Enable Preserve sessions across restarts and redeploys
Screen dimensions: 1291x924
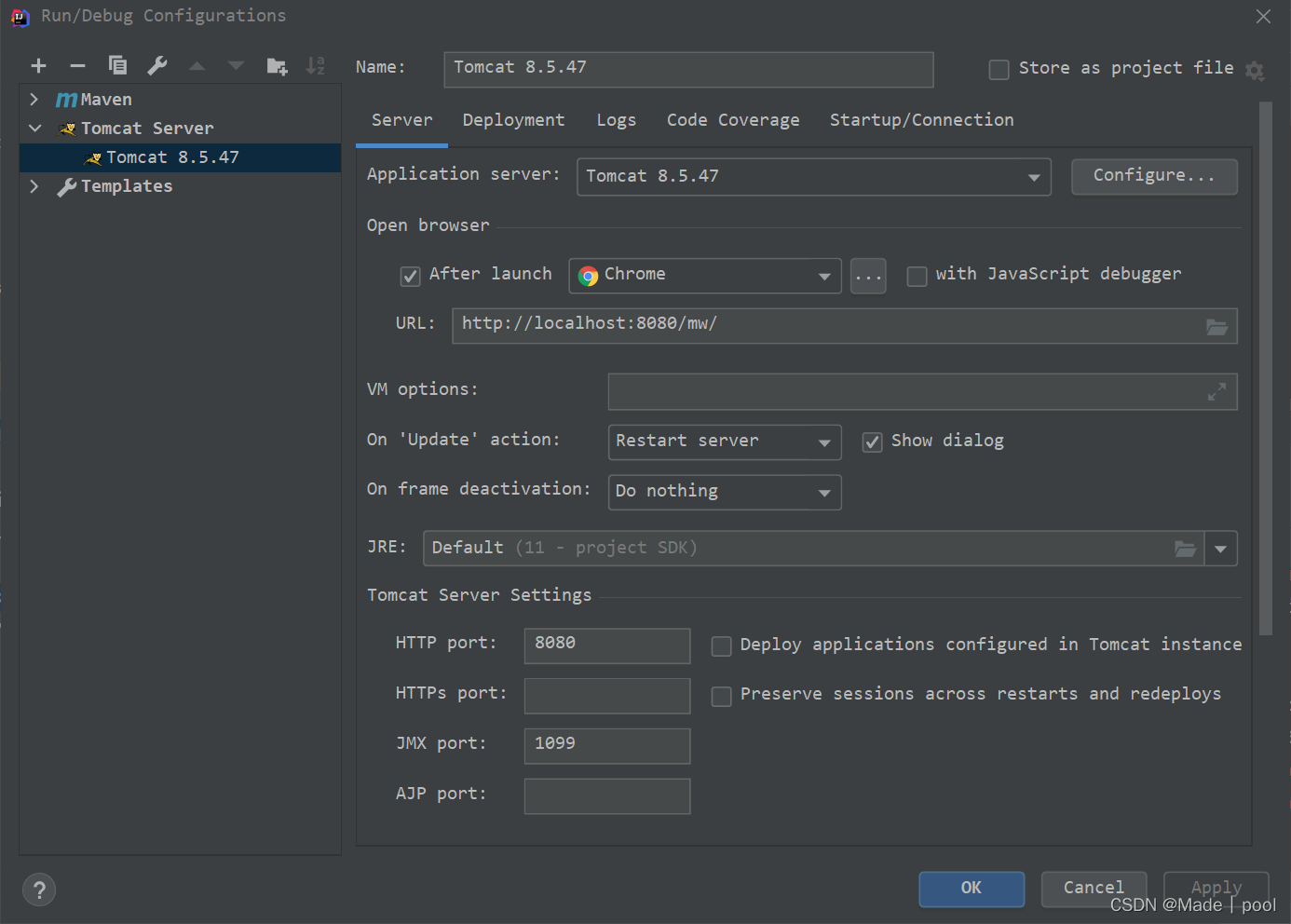(x=721, y=697)
